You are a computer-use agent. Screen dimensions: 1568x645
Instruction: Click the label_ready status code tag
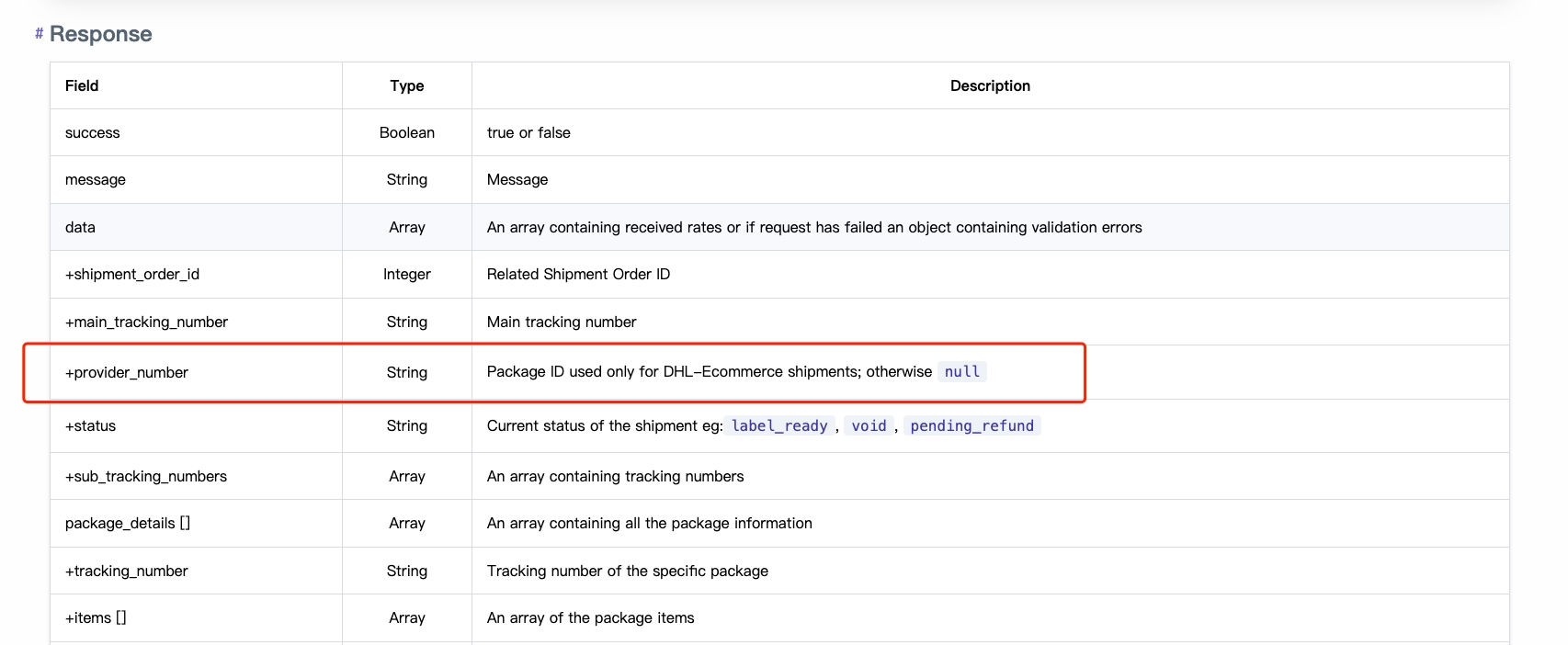click(x=778, y=425)
